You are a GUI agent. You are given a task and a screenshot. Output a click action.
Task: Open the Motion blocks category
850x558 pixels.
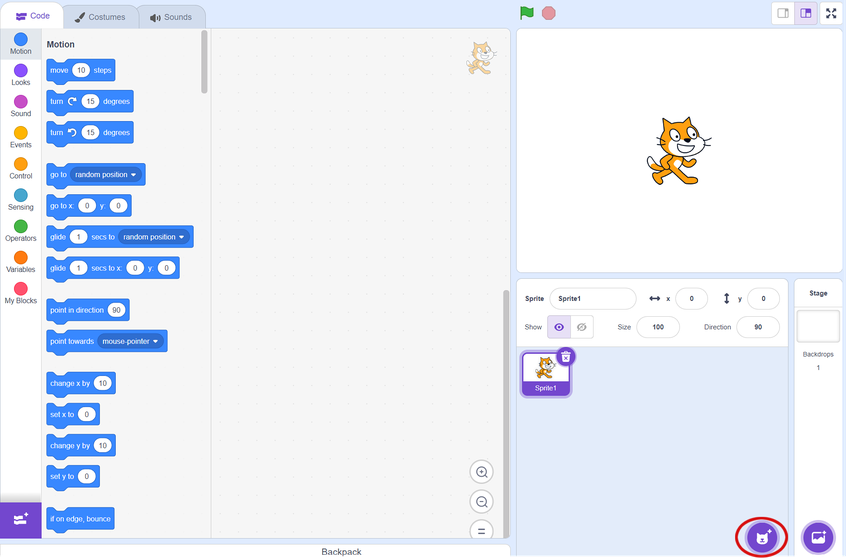click(21, 44)
